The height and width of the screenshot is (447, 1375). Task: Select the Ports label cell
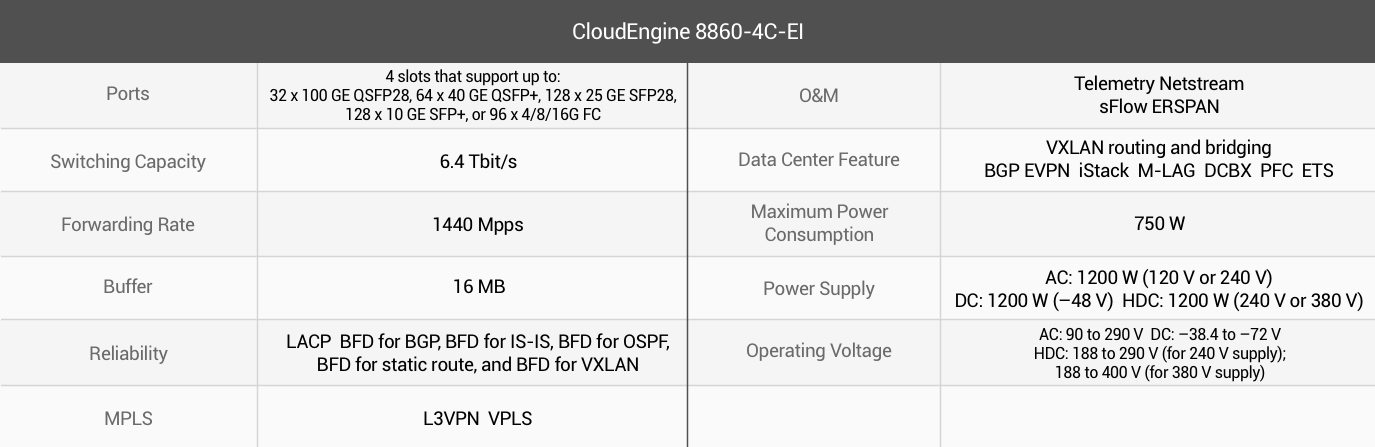[127, 94]
